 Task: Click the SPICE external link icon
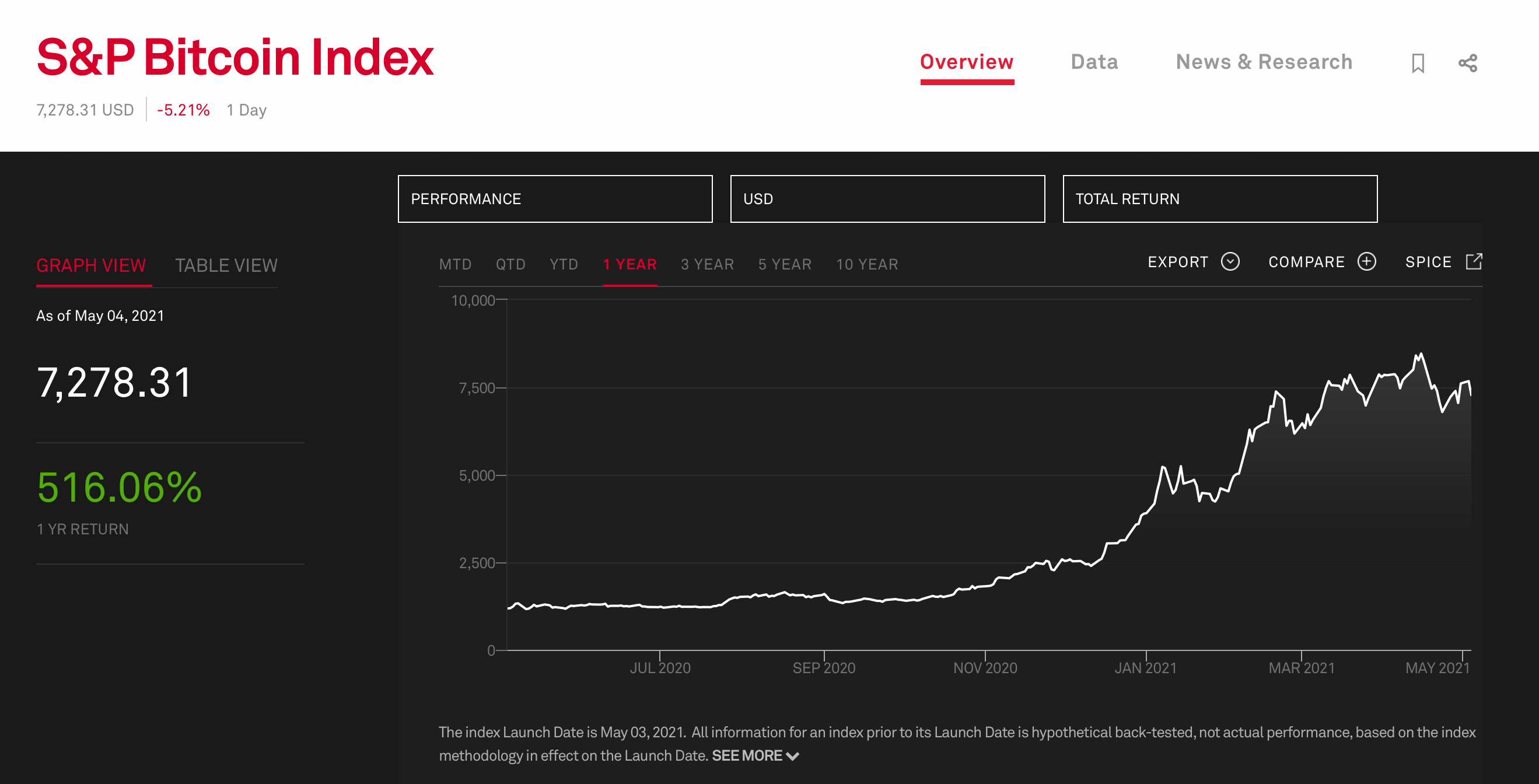(1474, 262)
